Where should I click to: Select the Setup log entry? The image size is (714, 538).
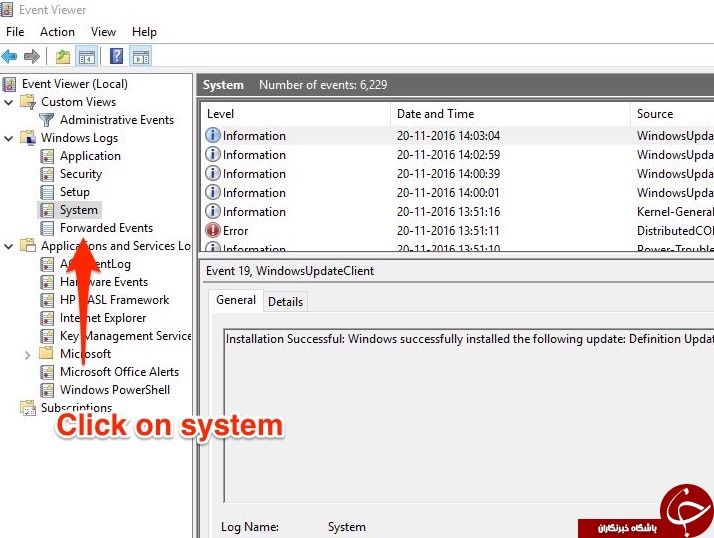click(75, 192)
